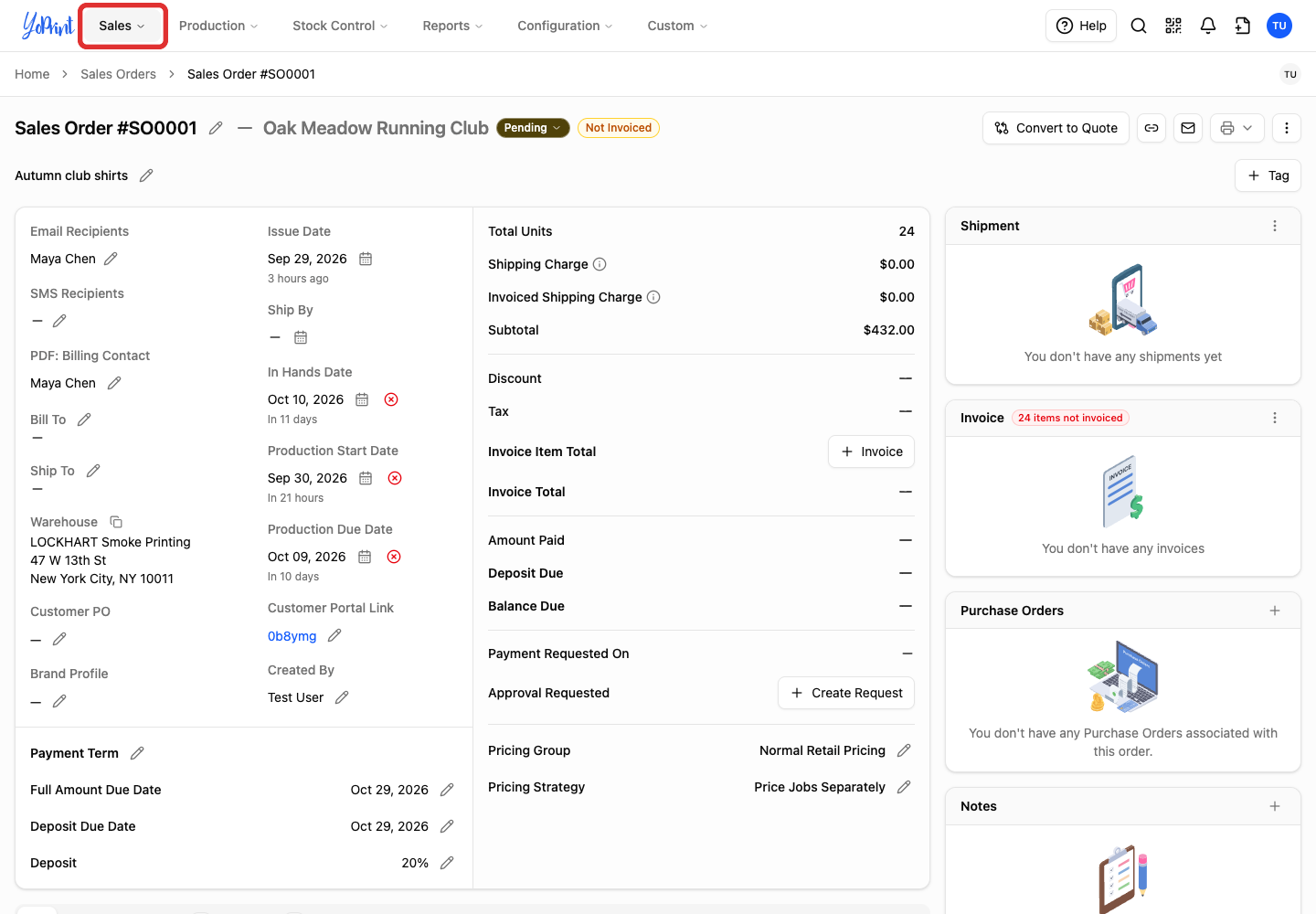Edit the Pricing Group value
The image size is (1316, 914).
904,750
